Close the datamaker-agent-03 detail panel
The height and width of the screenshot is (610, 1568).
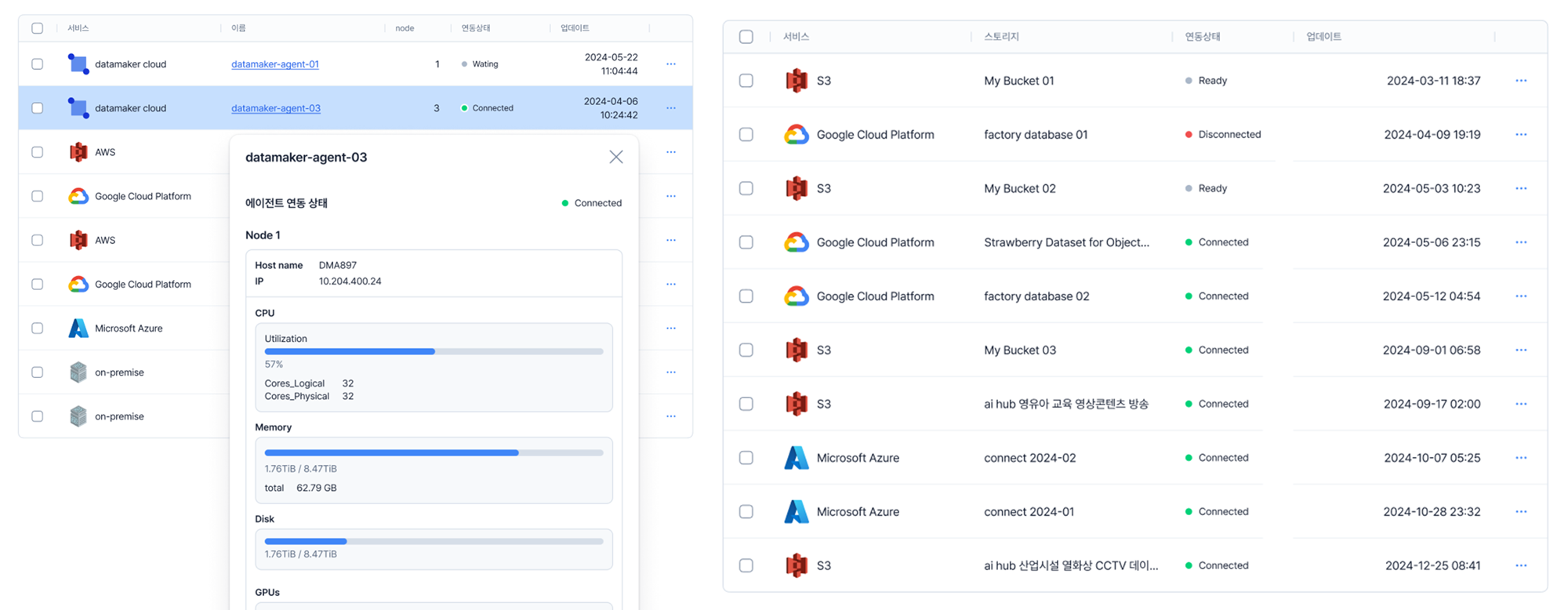(616, 157)
